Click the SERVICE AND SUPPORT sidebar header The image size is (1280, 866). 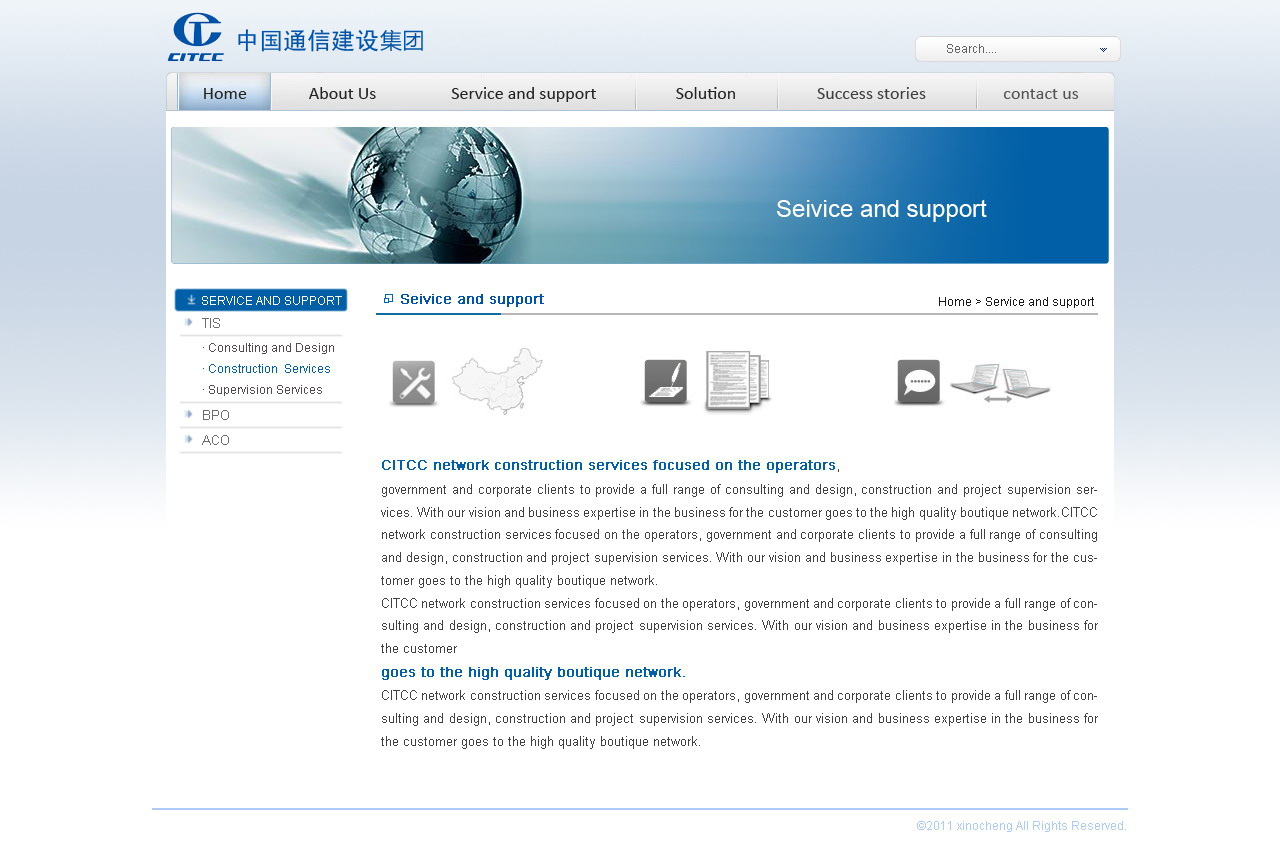pyautogui.click(x=261, y=300)
